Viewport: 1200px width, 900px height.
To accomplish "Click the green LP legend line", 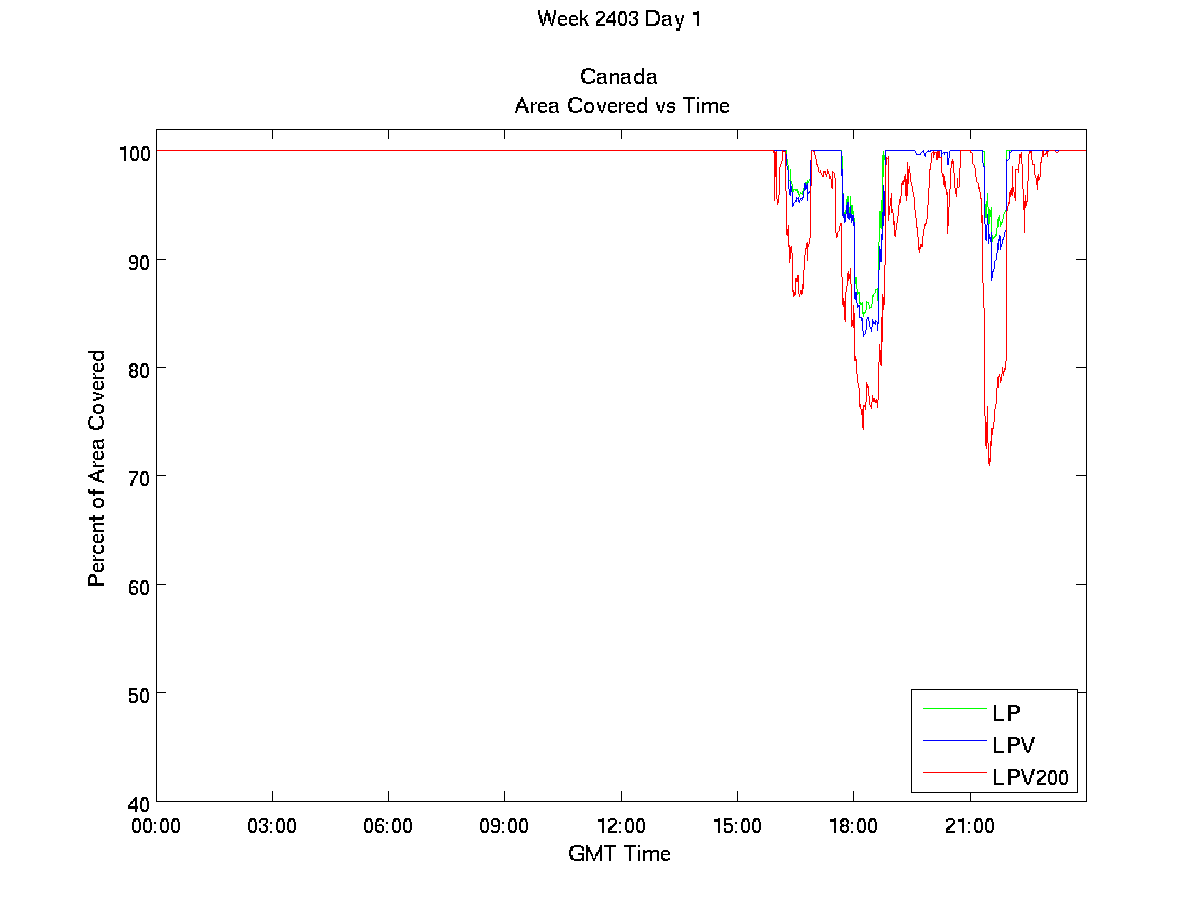I will click(953, 710).
